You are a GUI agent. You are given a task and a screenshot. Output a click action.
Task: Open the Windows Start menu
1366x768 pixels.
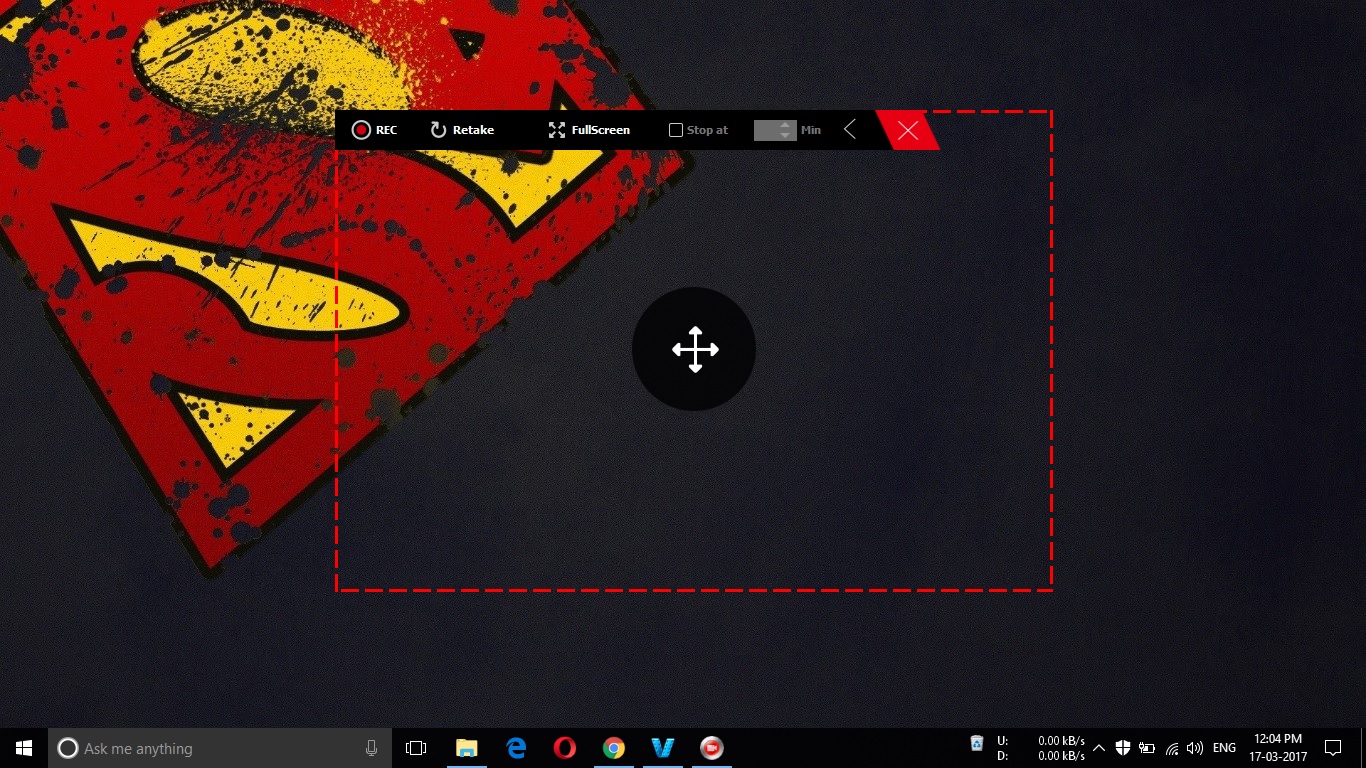click(24, 748)
